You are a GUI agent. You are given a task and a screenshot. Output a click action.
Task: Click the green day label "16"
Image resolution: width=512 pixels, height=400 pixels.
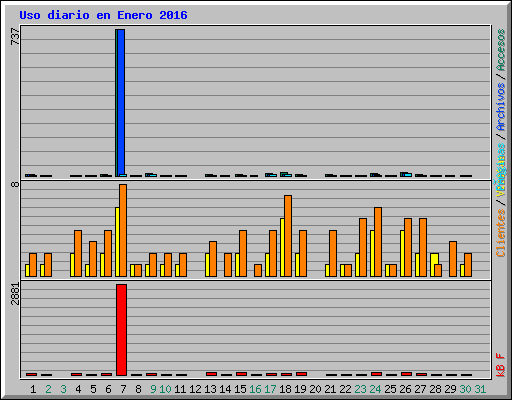click(x=255, y=389)
